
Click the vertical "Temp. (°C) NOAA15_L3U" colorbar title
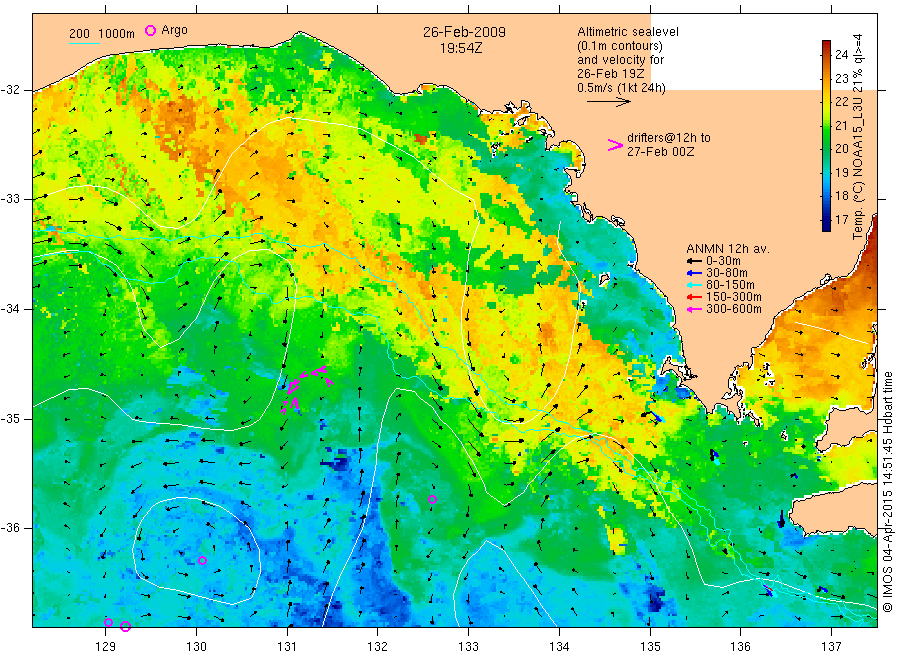[858, 137]
